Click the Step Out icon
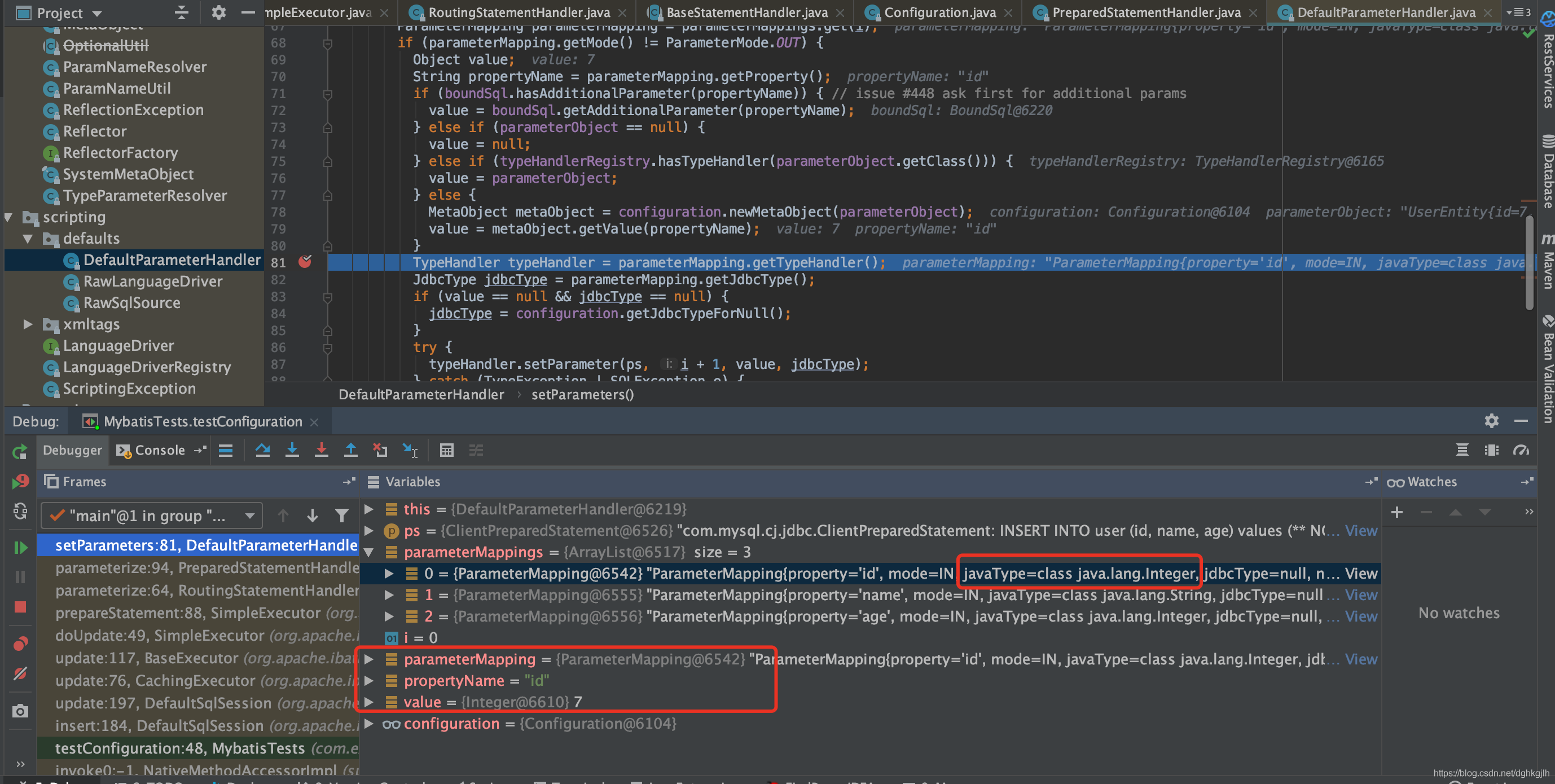Image resolution: width=1555 pixels, height=784 pixels. point(351,450)
